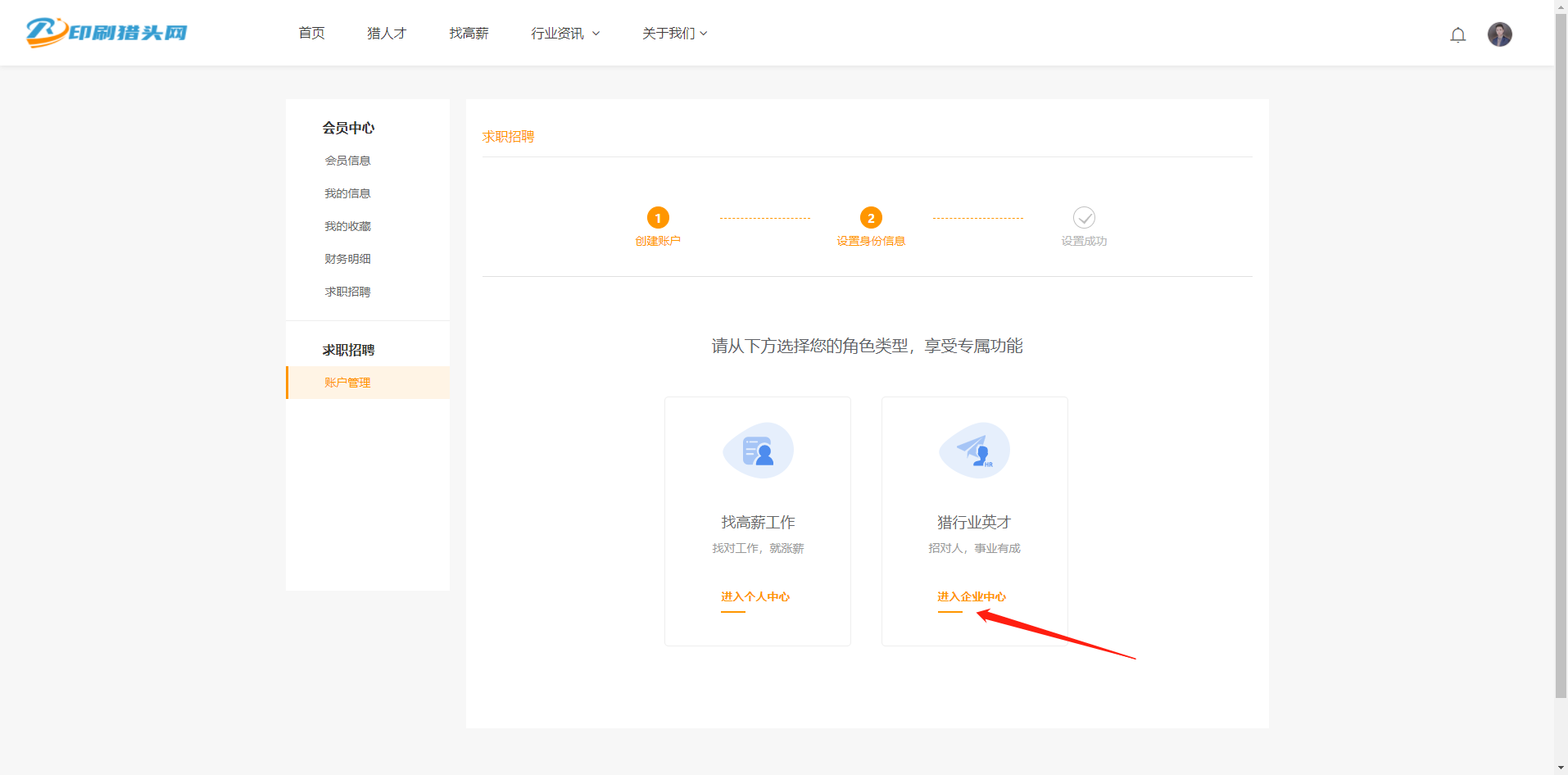Click the 设置成功 checkmark circle
The image size is (1568, 775).
(x=1084, y=218)
